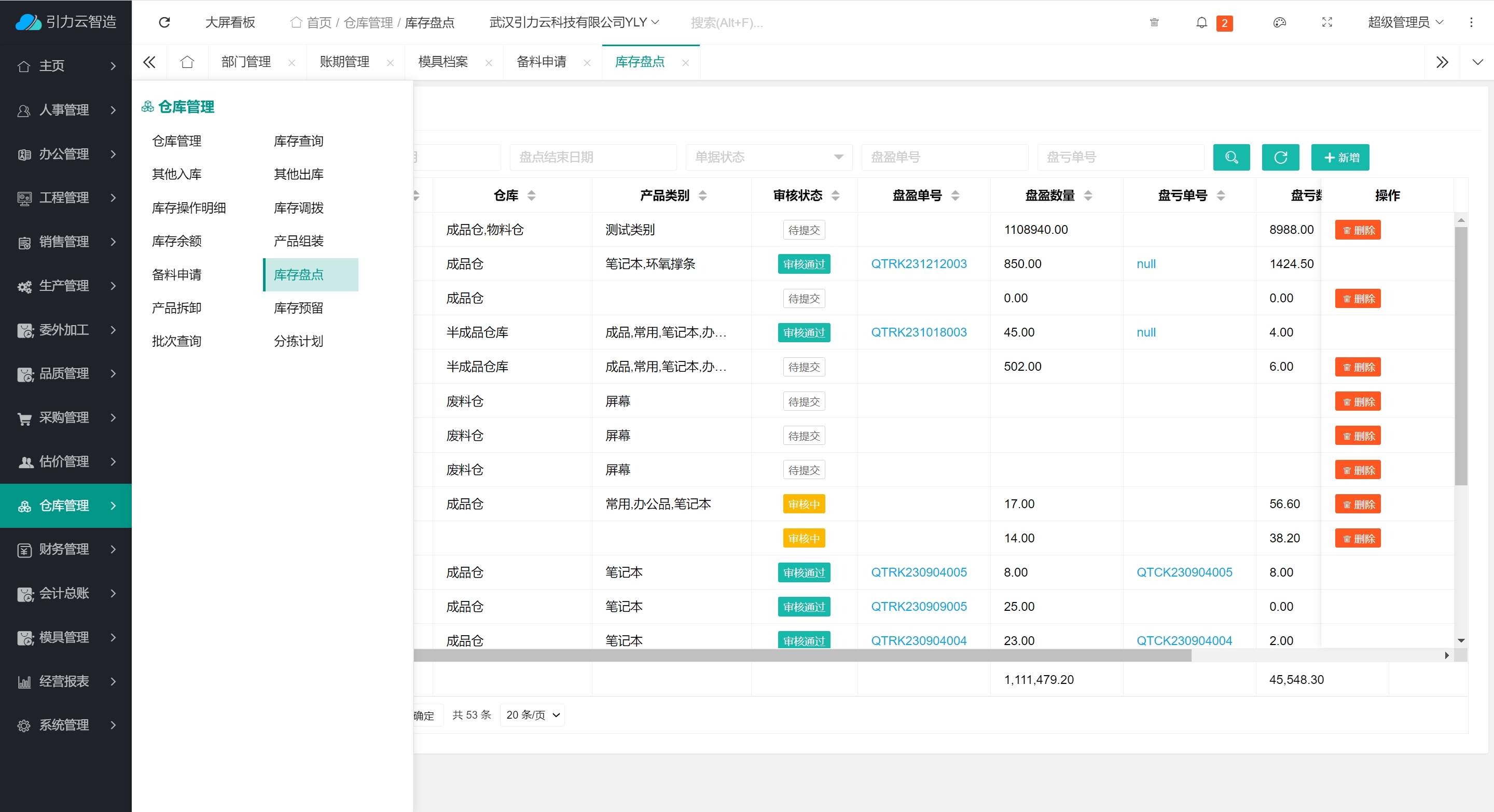
Task: Click the 新增 add button
Action: (x=1340, y=157)
